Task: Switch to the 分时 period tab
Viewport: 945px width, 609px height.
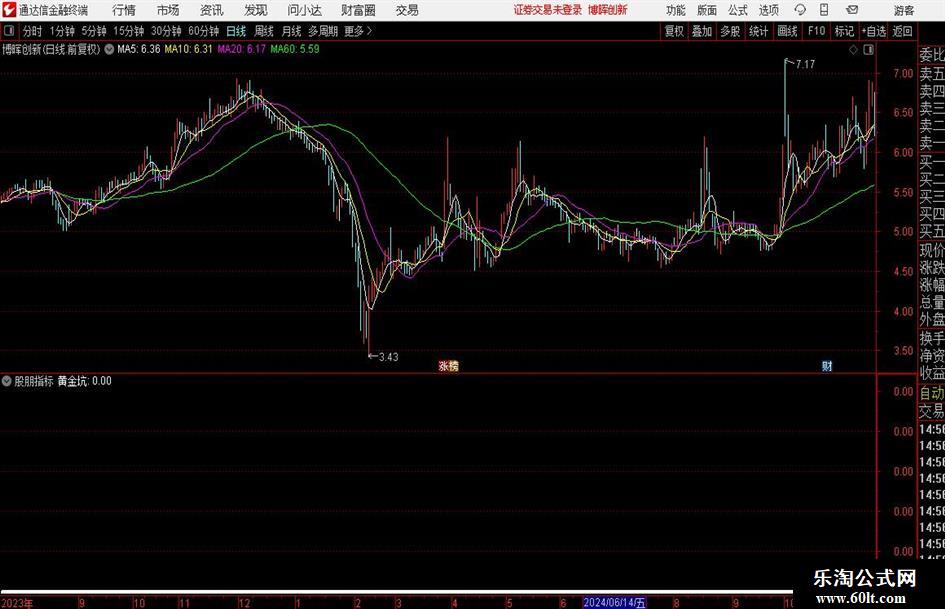Action: (x=33, y=31)
